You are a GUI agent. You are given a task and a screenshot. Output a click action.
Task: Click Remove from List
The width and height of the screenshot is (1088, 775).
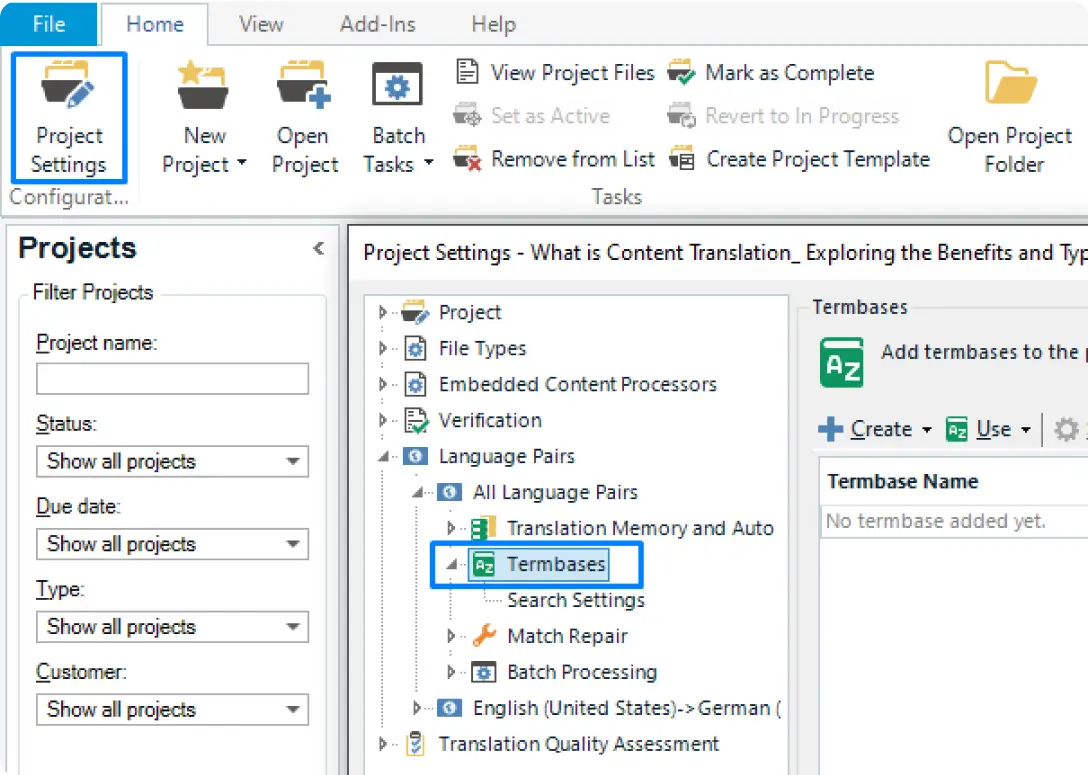[x=572, y=159]
